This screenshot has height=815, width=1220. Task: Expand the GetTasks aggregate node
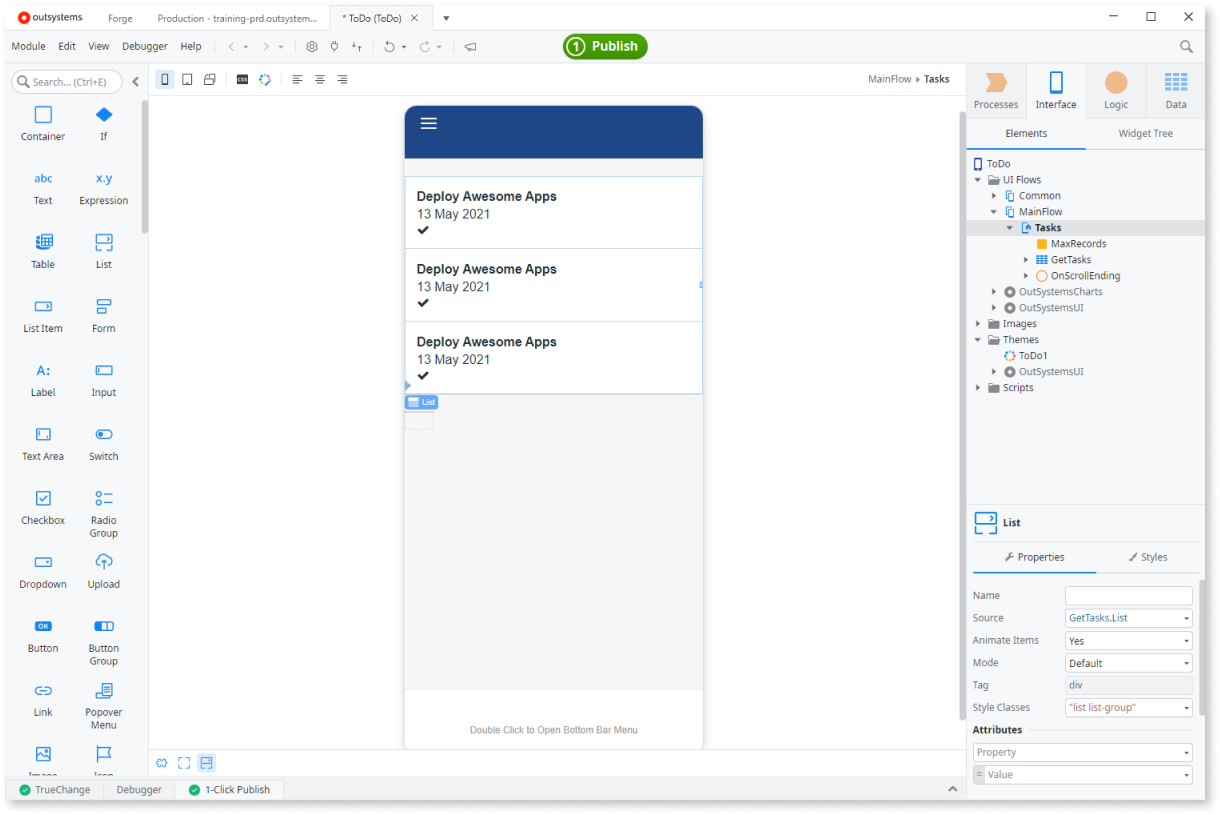click(x=1025, y=259)
